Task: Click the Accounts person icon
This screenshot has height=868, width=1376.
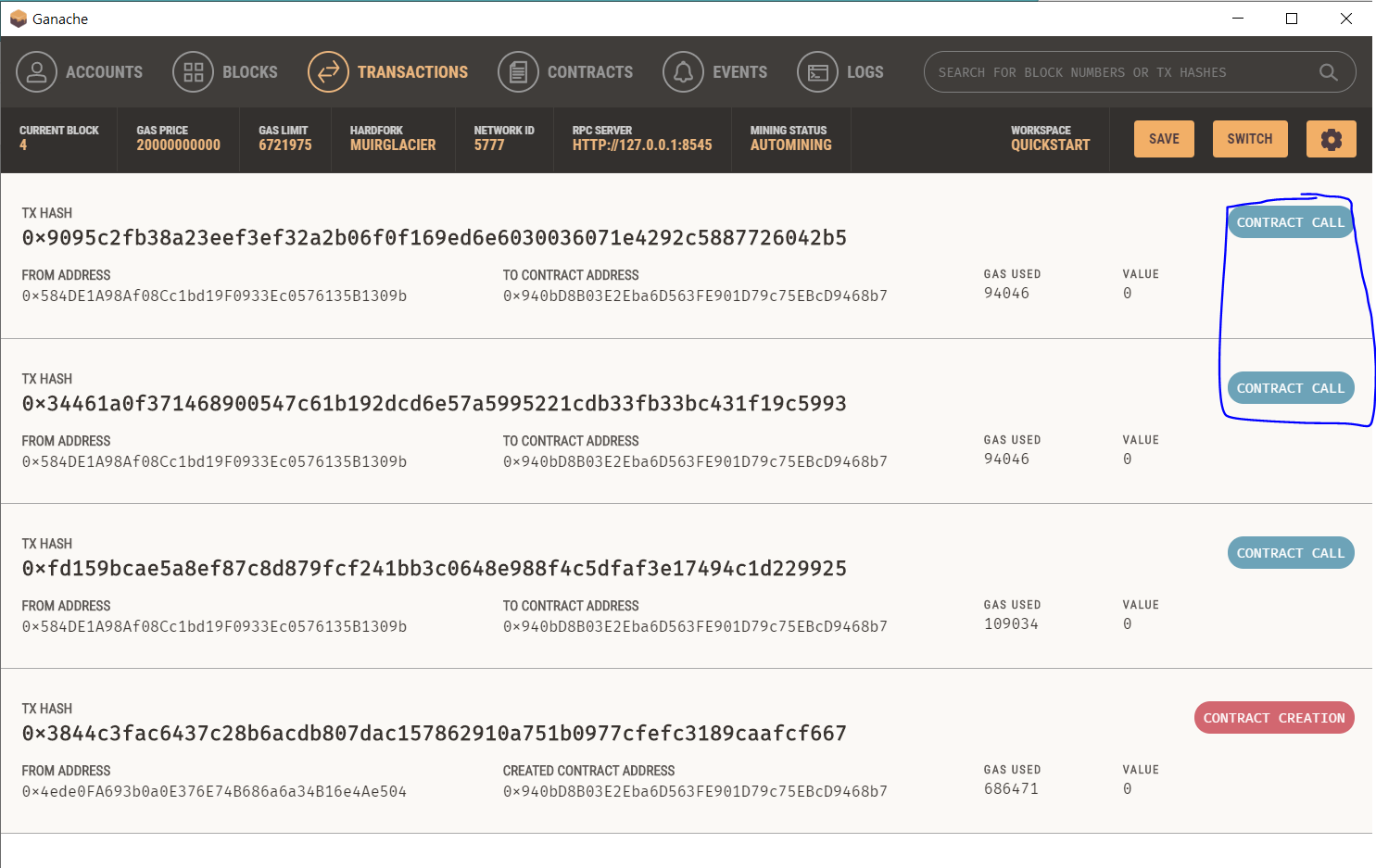Action: [x=36, y=72]
